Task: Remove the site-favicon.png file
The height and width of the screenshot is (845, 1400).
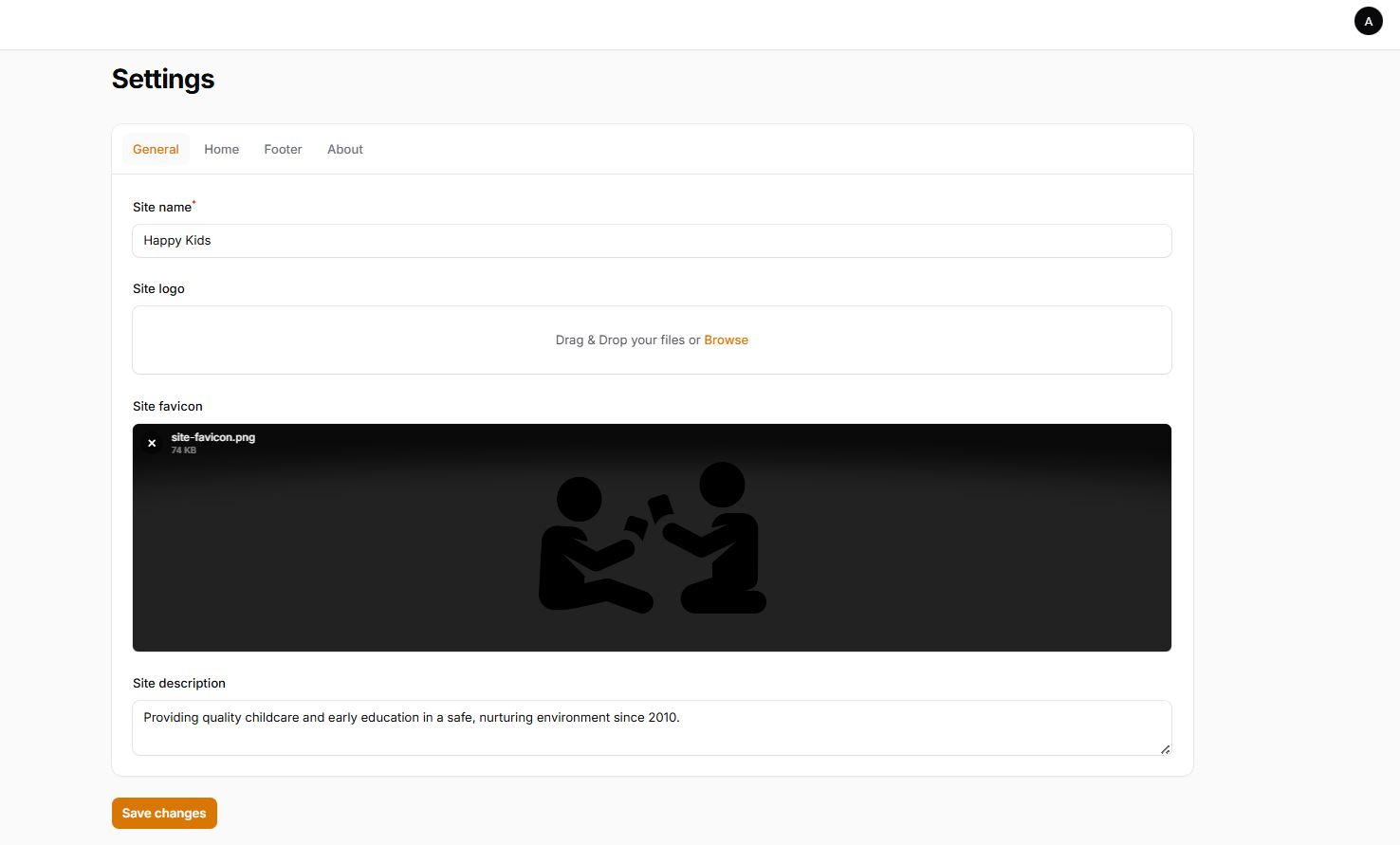Action: [x=152, y=443]
